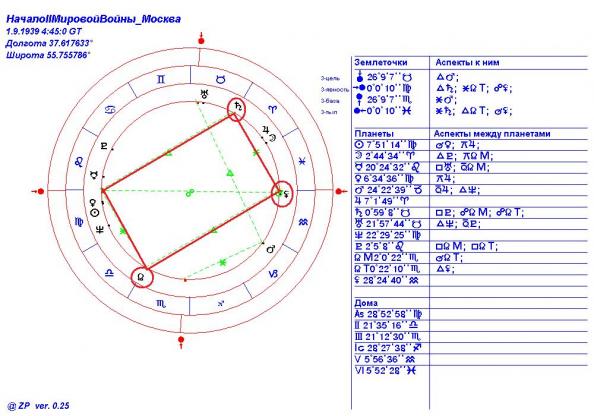Click the circled Saturn glyph on chart
This screenshot has width=594, height=416.
237,107
